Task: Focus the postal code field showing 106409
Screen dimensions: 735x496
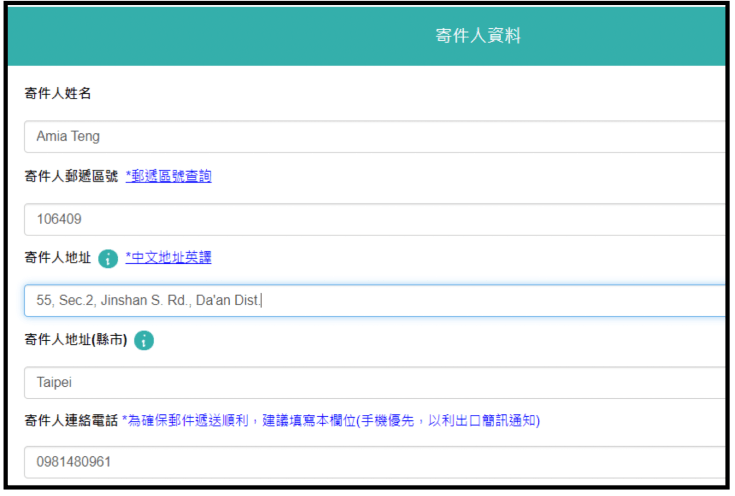Action: tap(375, 219)
